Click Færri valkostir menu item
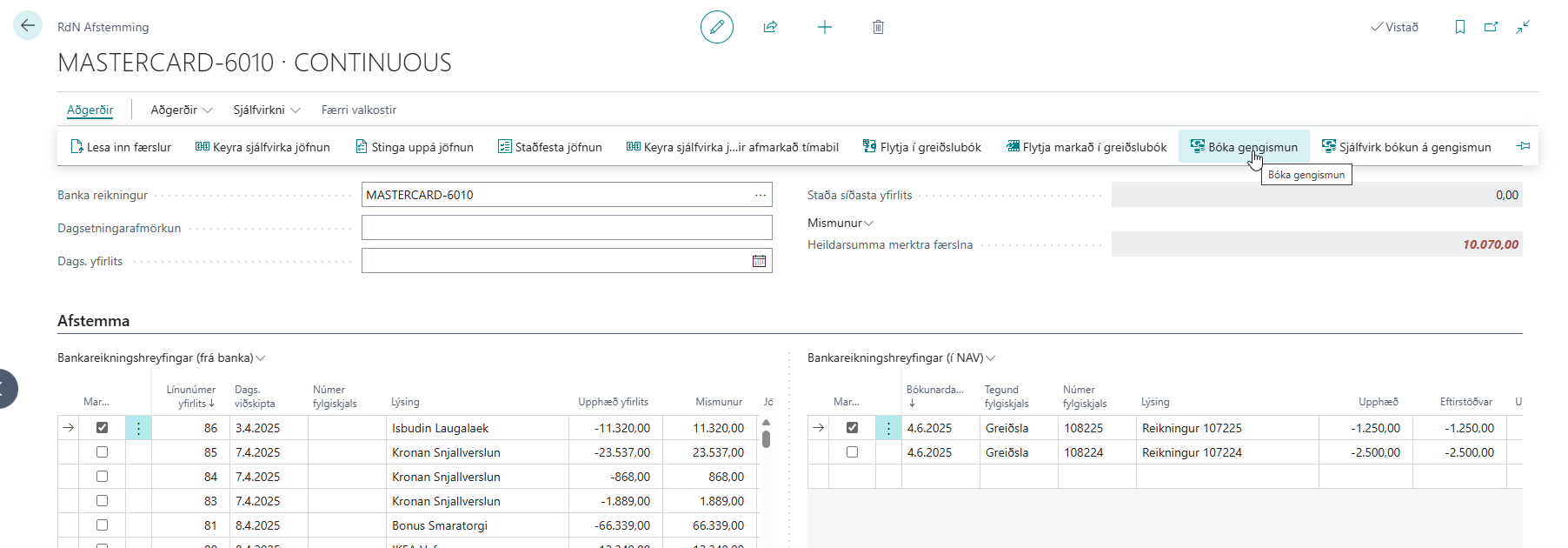 coord(358,110)
